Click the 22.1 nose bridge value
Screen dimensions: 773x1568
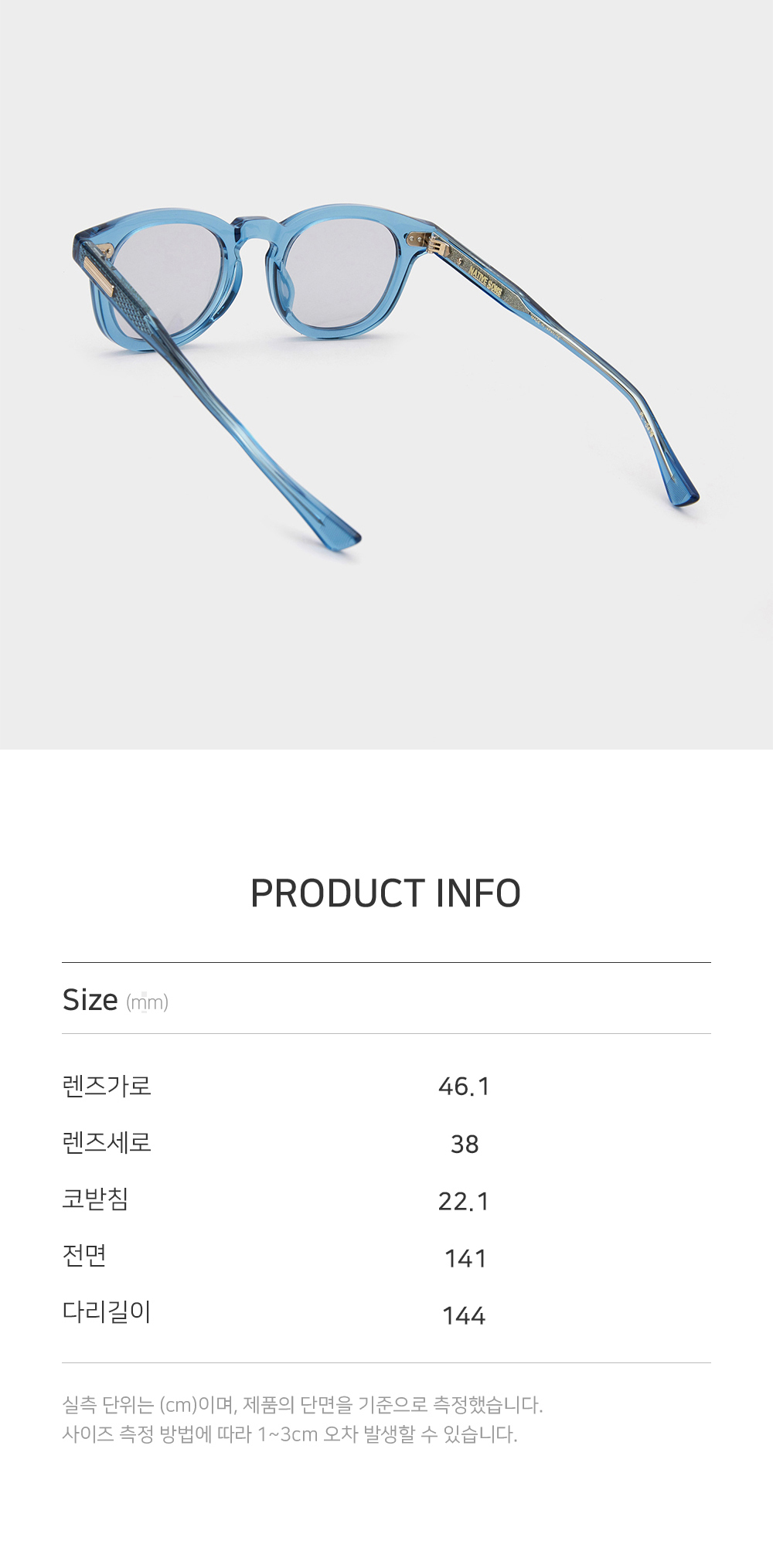click(x=464, y=1201)
